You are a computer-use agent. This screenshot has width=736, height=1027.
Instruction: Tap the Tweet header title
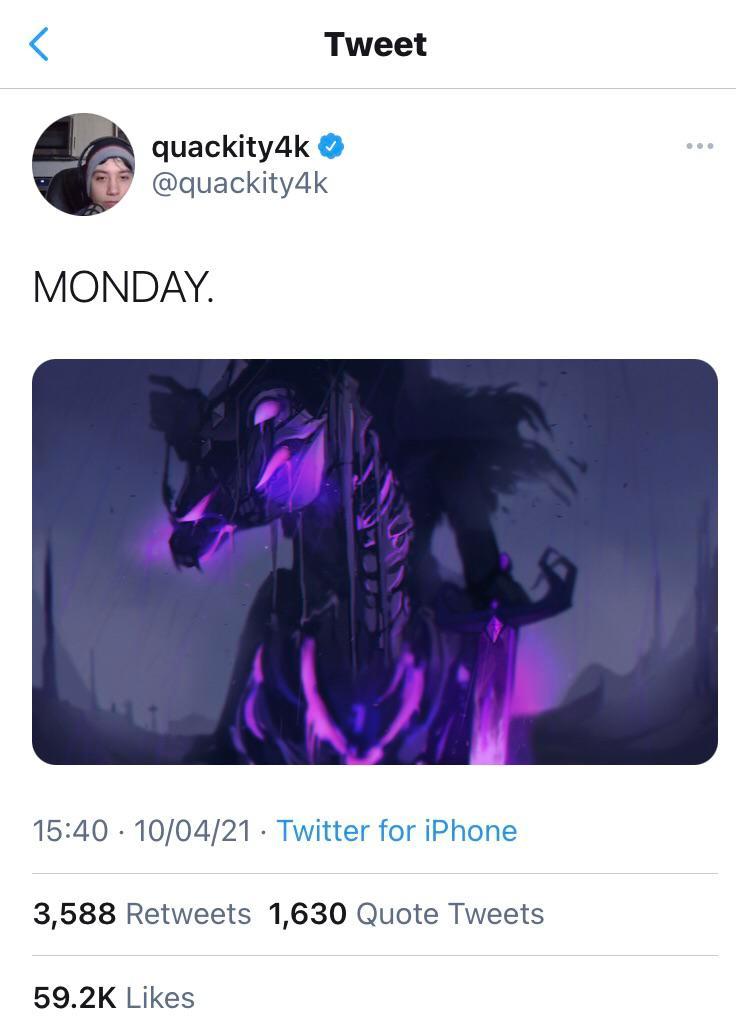pos(375,44)
